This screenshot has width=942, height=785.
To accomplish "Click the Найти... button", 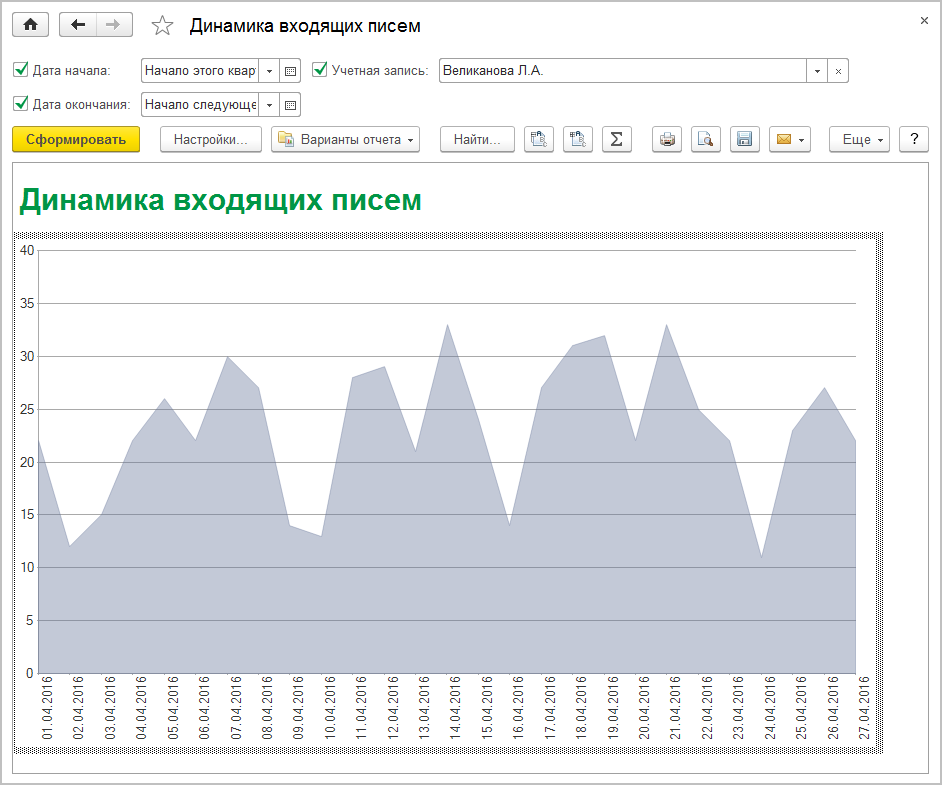I will pyautogui.click(x=477, y=139).
